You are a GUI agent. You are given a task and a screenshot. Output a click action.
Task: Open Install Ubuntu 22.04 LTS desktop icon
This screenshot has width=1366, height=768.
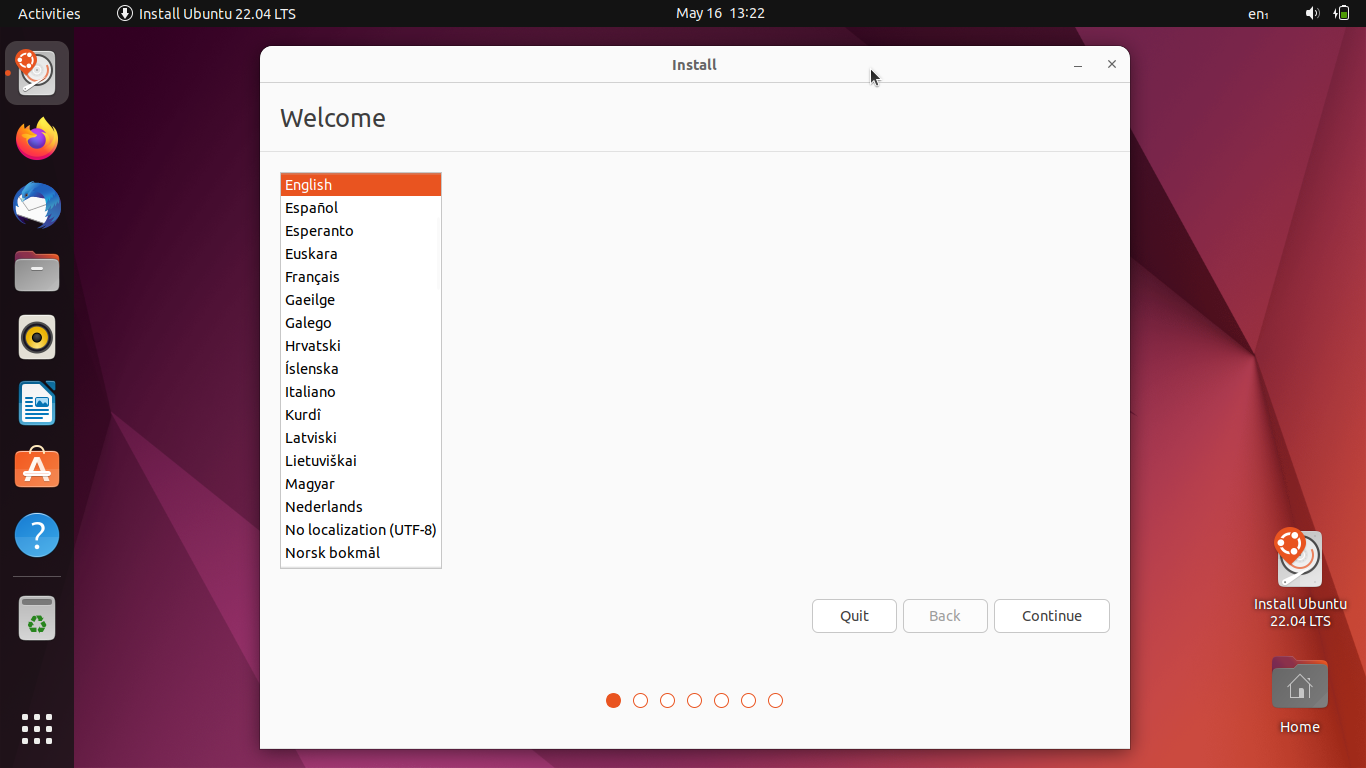pos(1300,578)
